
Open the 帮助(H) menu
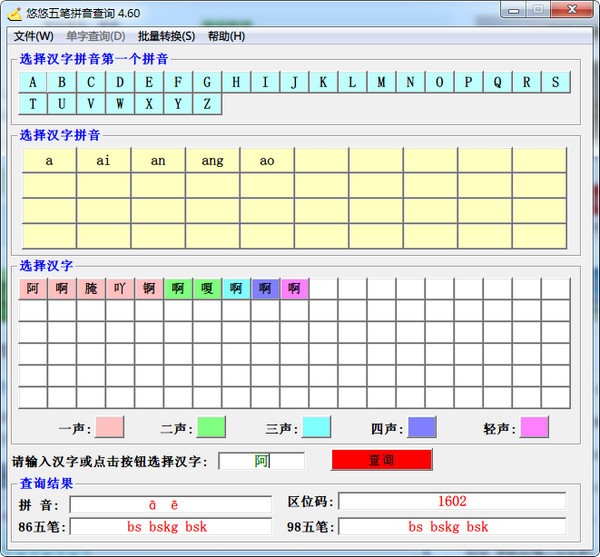[226, 36]
